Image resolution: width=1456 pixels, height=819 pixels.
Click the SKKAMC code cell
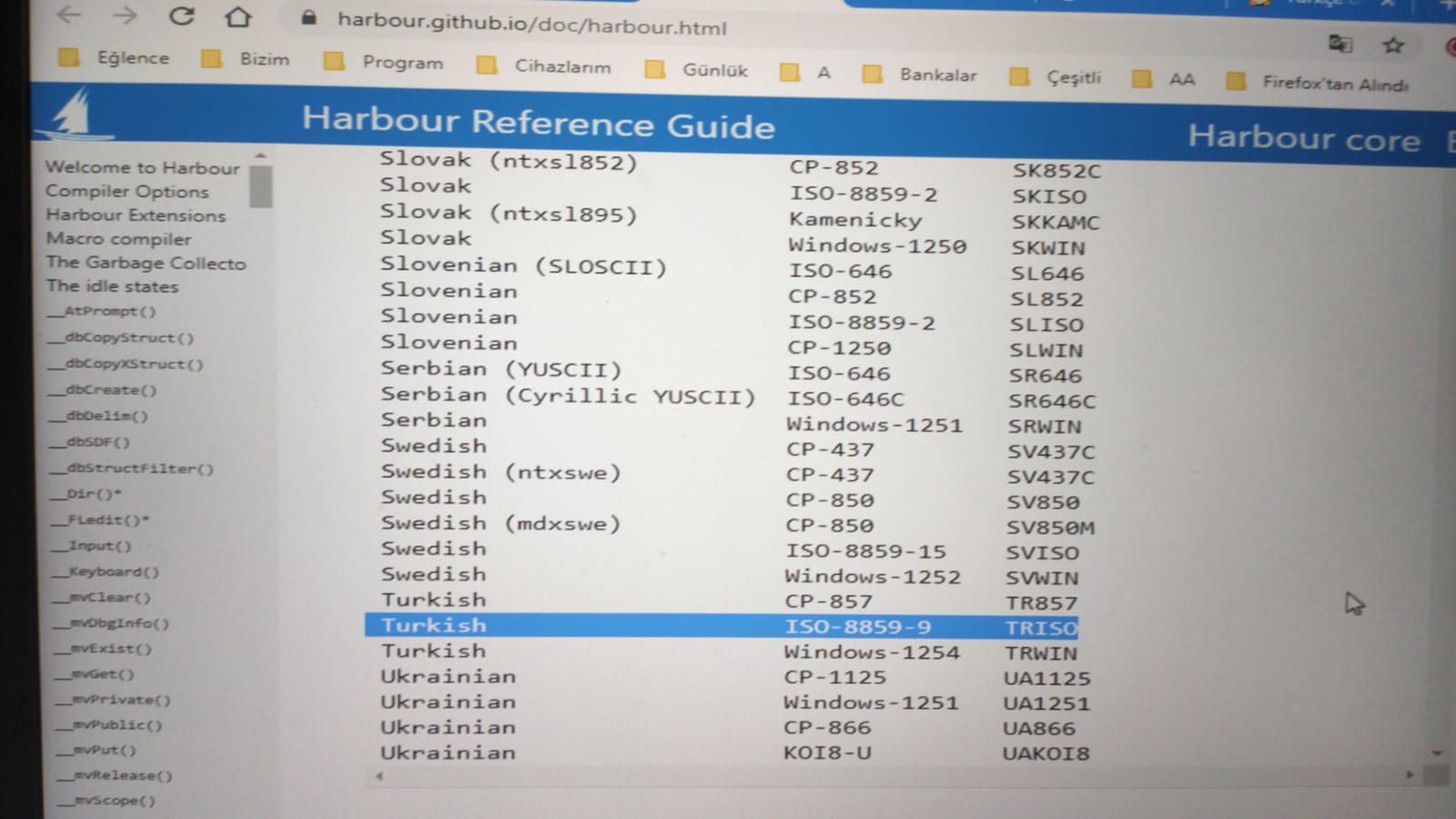pyautogui.click(x=1056, y=222)
